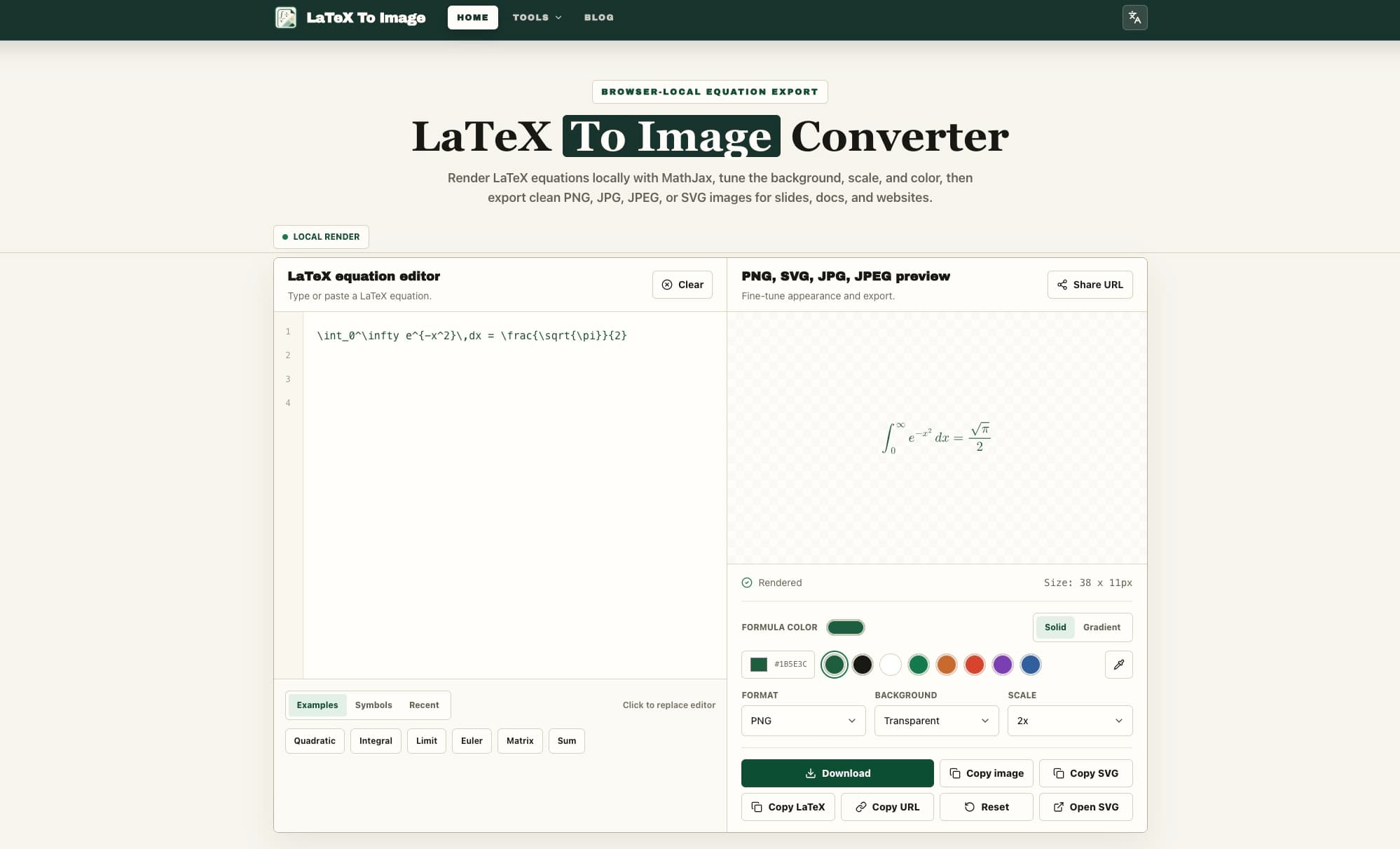Open the Blog nav link

pos(598,18)
